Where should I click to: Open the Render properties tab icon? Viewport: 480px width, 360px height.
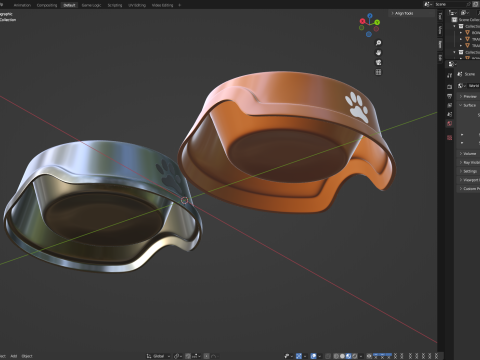coord(450,87)
